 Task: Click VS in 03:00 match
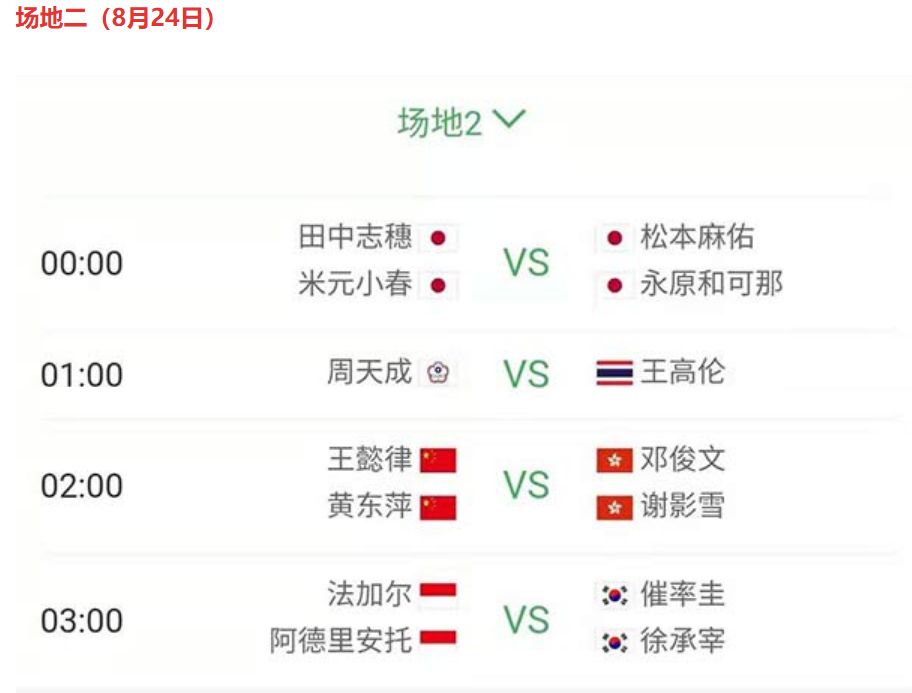526,620
